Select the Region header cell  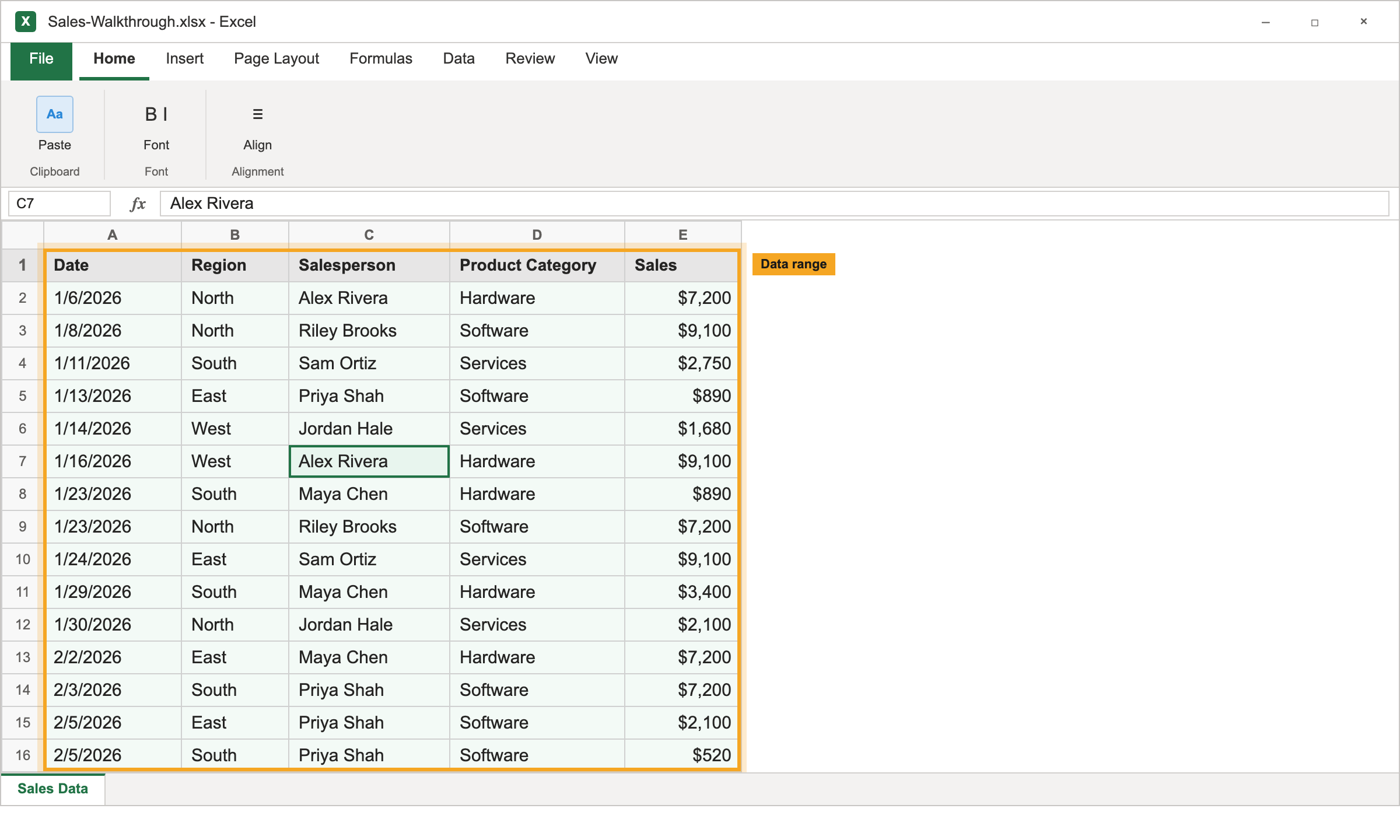click(x=235, y=265)
